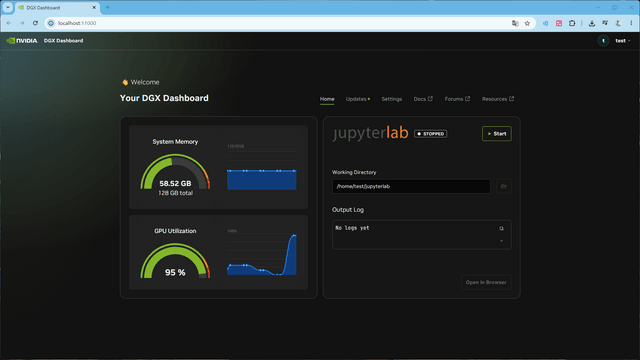The width and height of the screenshot is (640, 360).
Task: Open the Chrome profile avatar
Action: pyautogui.click(x=618, y=23)
